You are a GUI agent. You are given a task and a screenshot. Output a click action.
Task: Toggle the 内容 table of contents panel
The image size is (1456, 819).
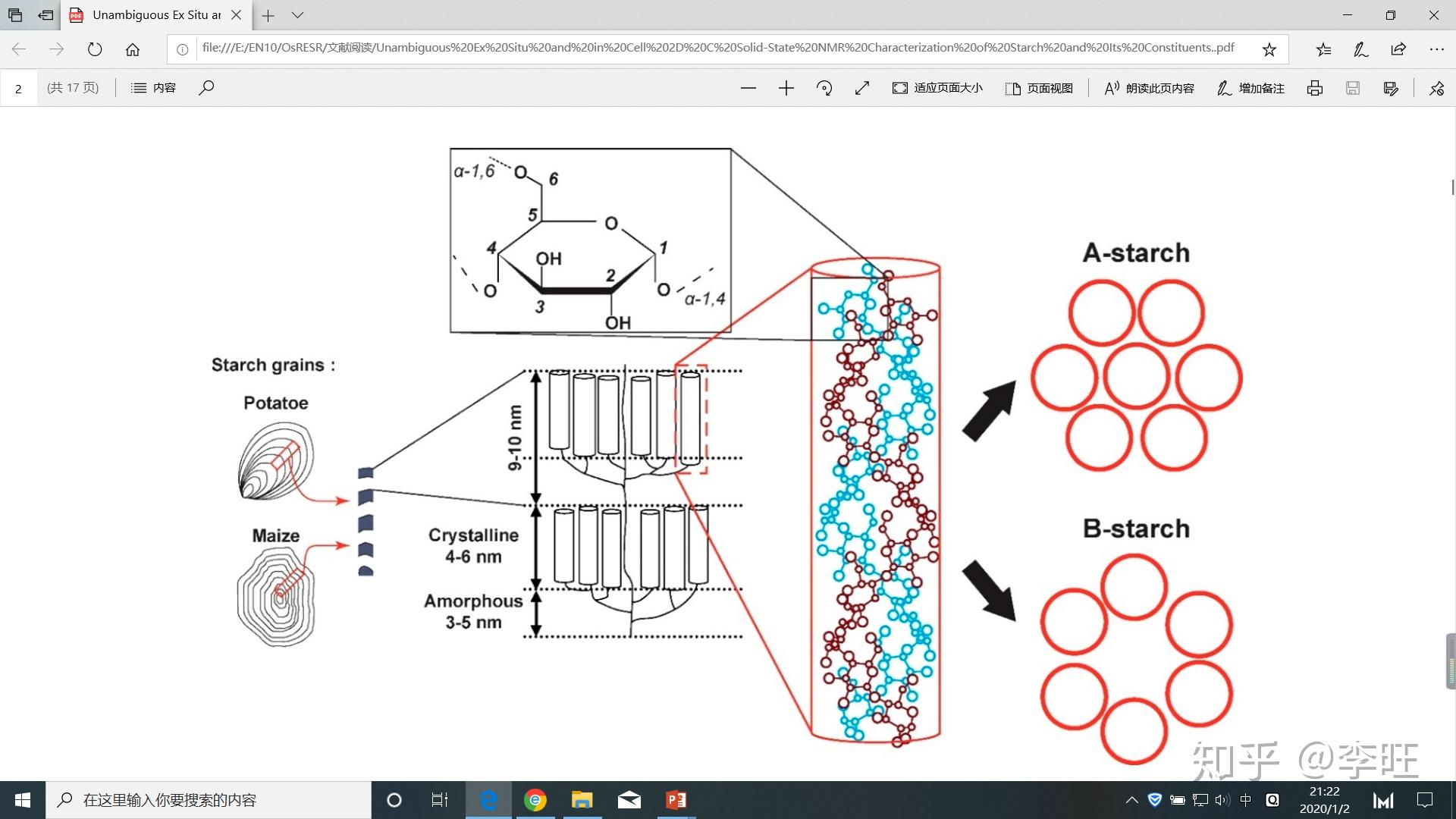153,88
